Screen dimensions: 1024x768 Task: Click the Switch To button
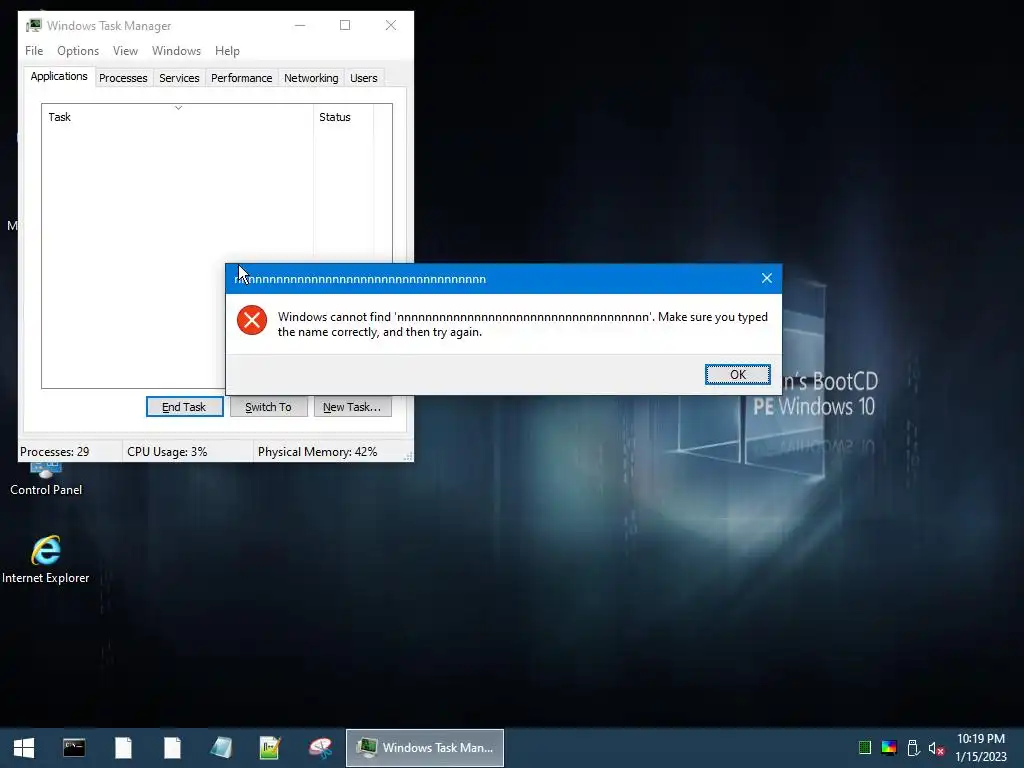(268, 407)
